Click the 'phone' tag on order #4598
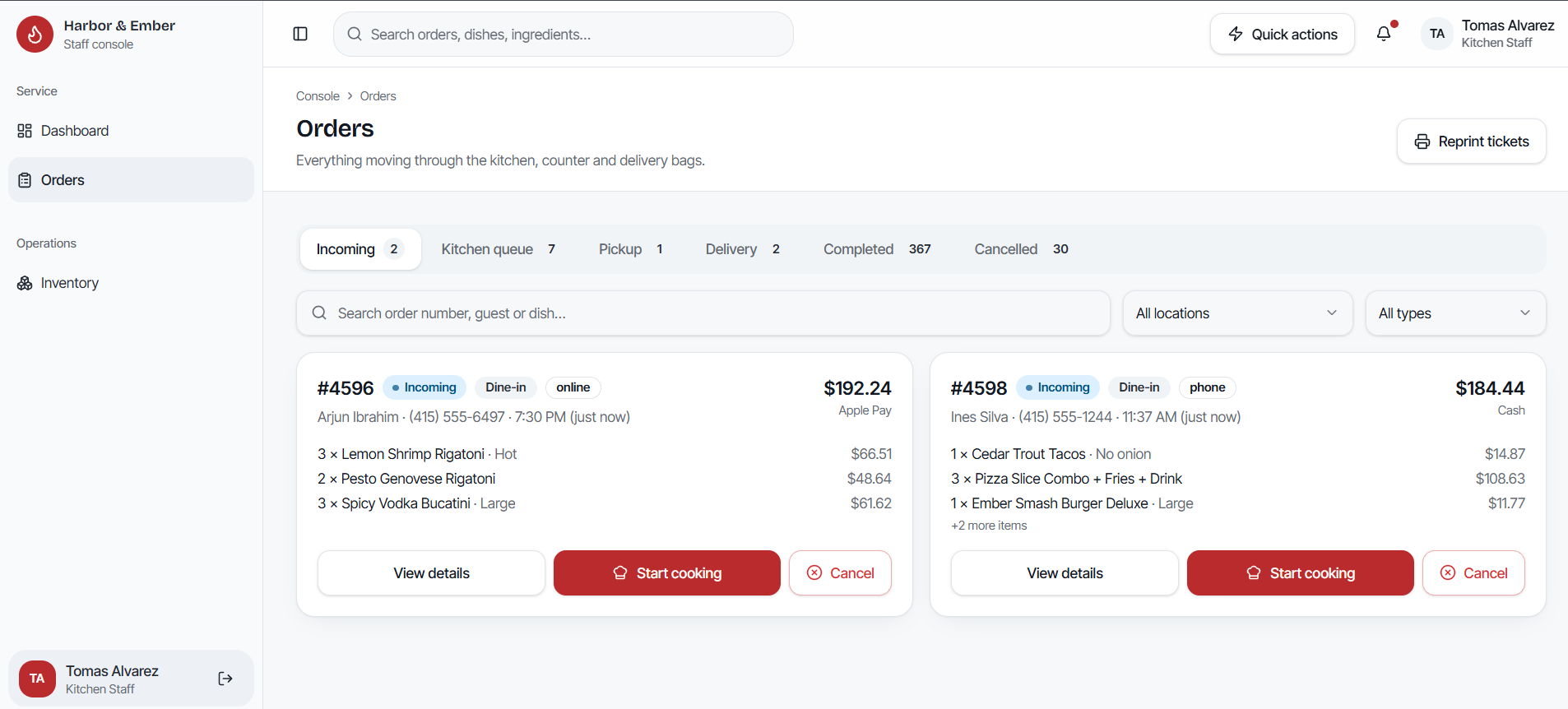Screen dimensions: 1568x709 coord(1207,387)
